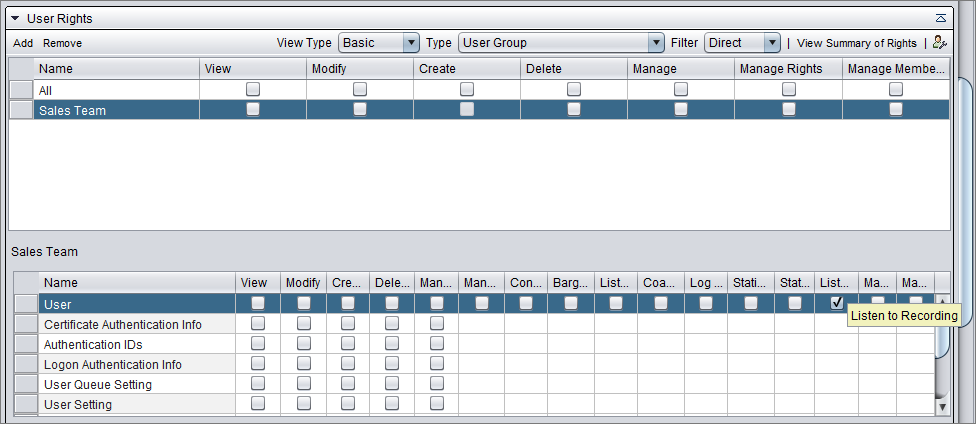
Task: Click the row selector beside Sales Team
Action: 20,110
